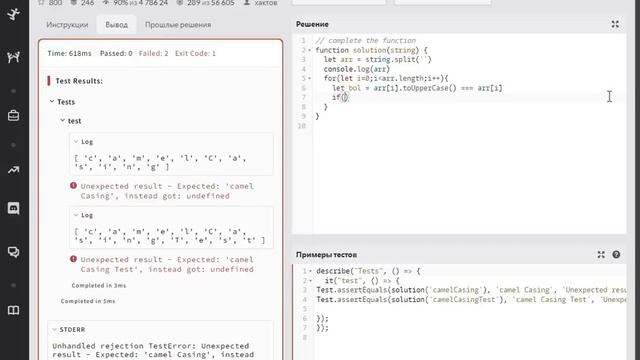Viewport: 640px width, 360px height.
Task: Fold the for loop at line 5
Action: tap(309, 78)
